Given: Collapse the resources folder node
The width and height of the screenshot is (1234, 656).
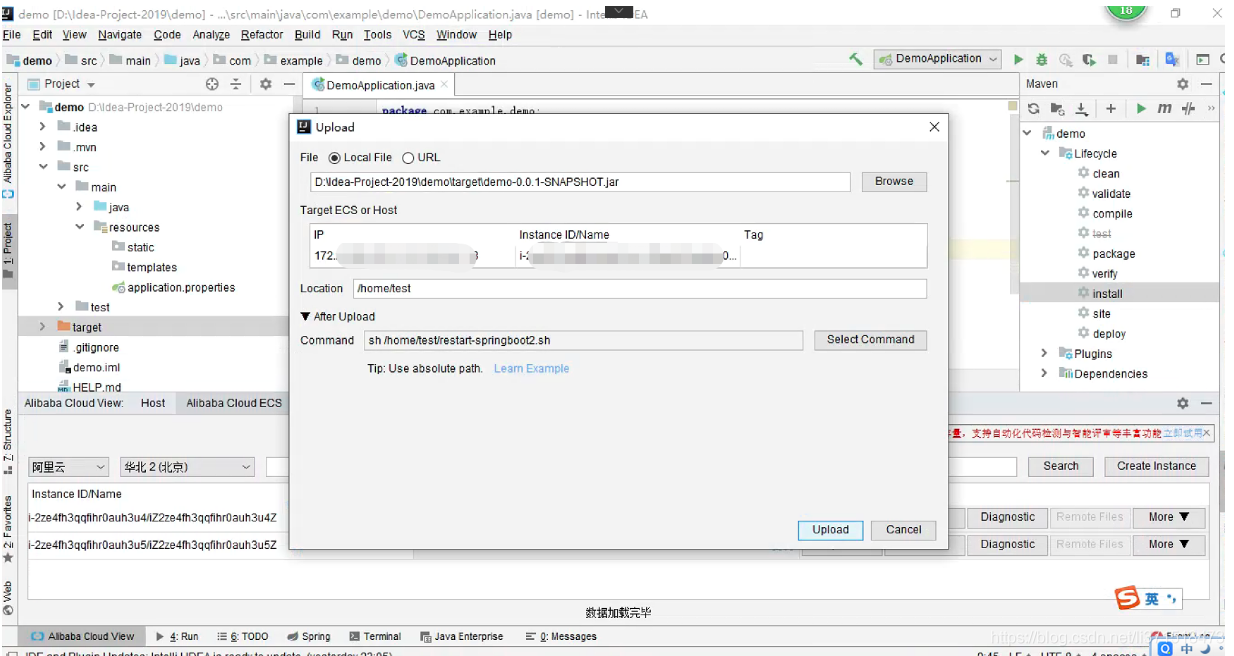Looking at the screenshot, I should 80,227.
